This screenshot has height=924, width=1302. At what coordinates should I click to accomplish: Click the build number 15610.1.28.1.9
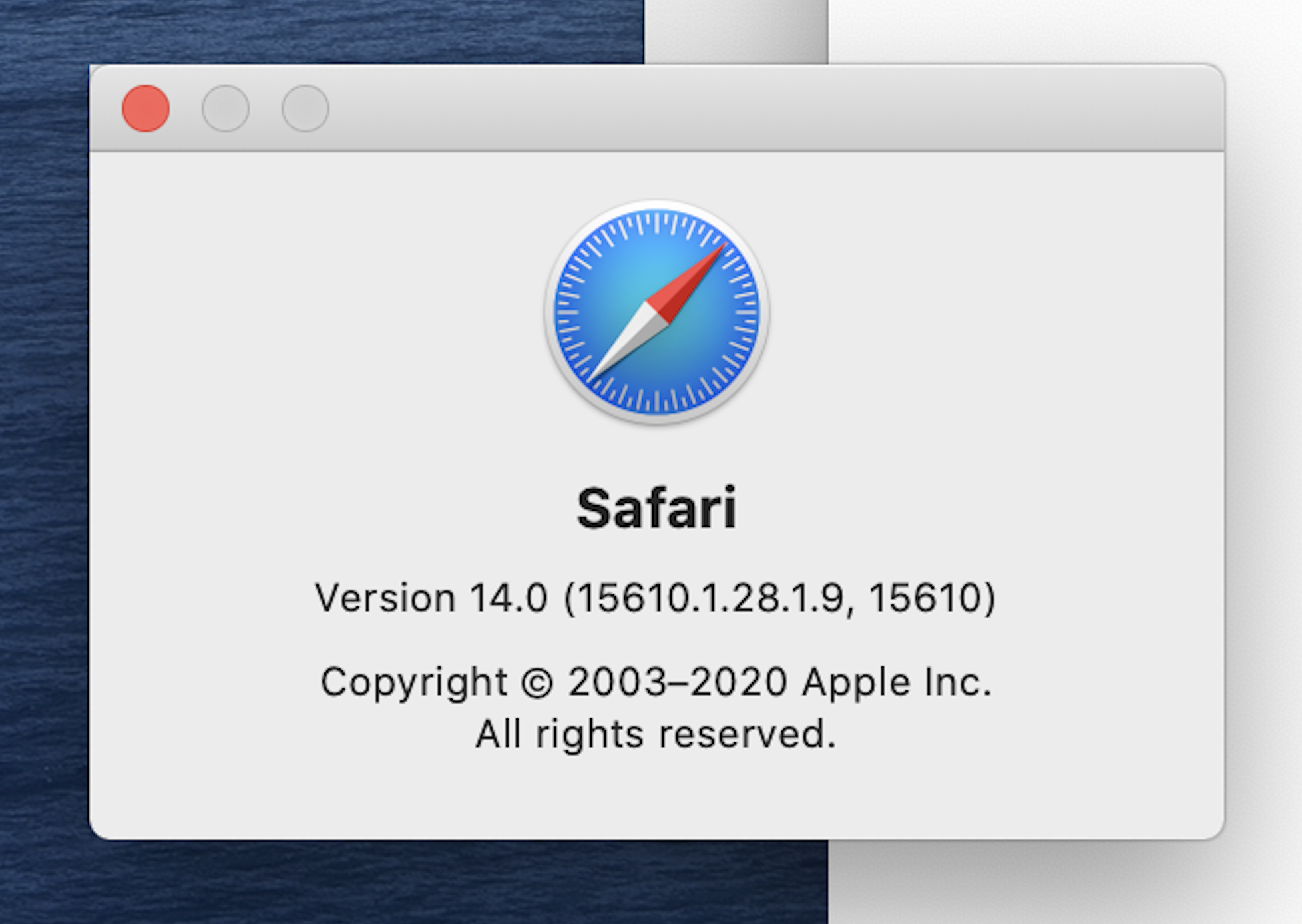point(710,597)
